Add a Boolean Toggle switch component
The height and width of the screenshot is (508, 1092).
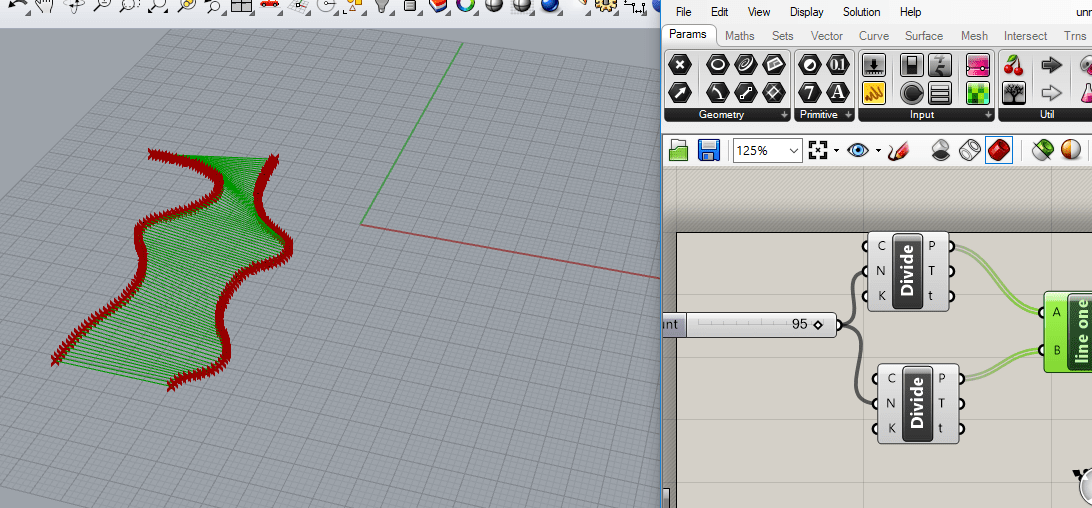912,66
